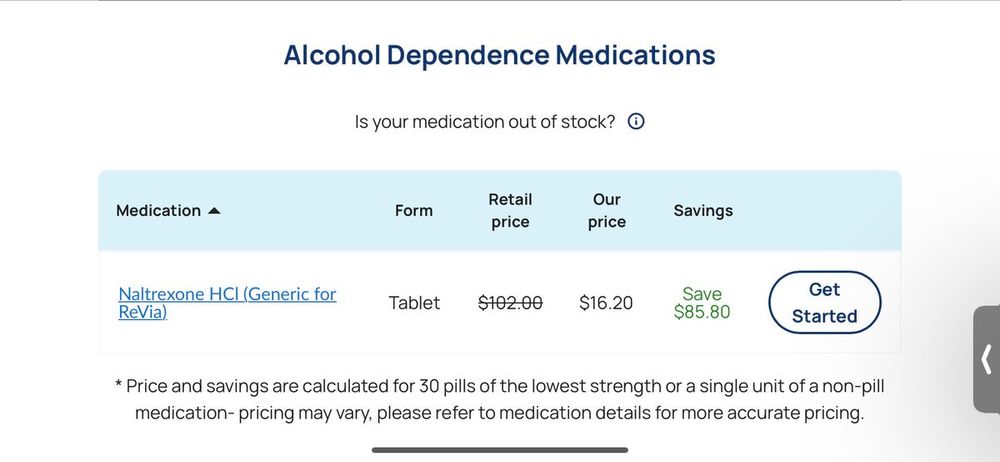1000x462 pixels.
Task: Click the Retail price column header
Action: [x=510, y=211]
